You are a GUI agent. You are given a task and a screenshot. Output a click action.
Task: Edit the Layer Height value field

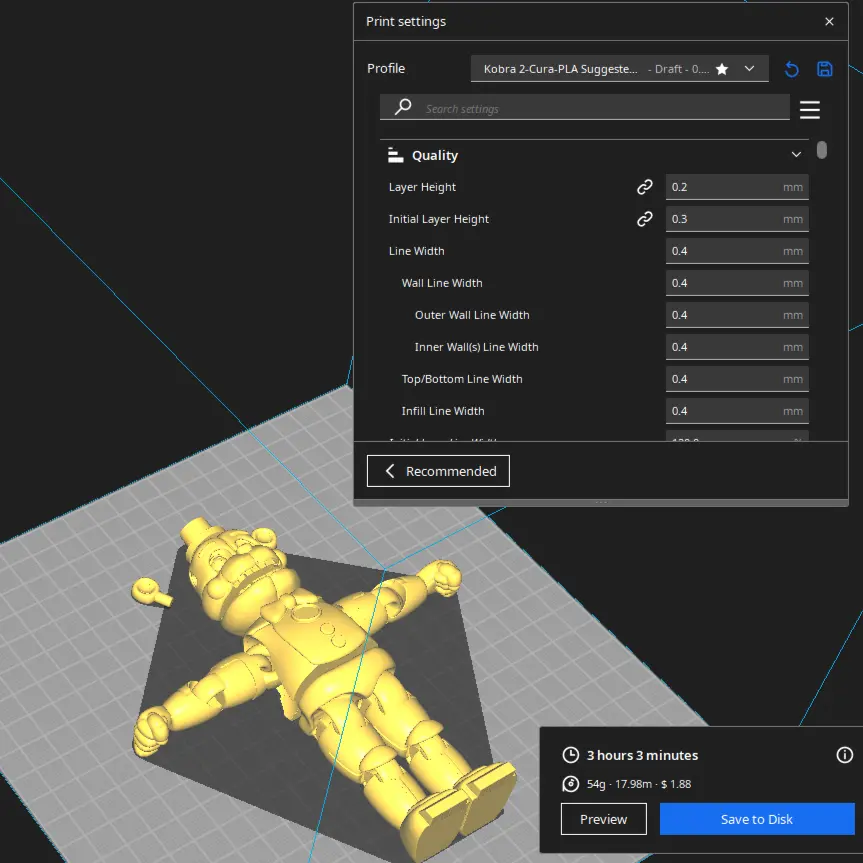[737, 187]
